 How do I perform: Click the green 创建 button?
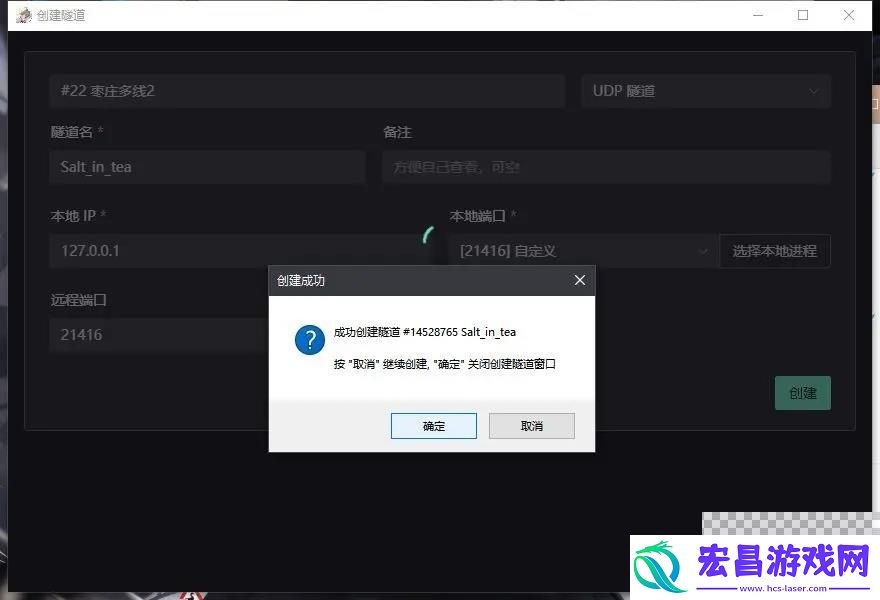pos(803,393)
